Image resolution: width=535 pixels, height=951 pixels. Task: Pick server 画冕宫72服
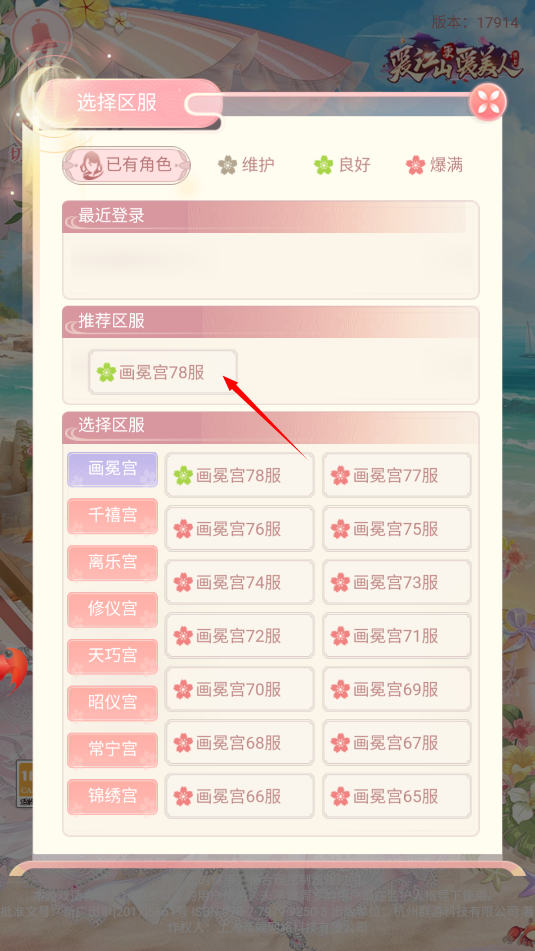[240, 636]
